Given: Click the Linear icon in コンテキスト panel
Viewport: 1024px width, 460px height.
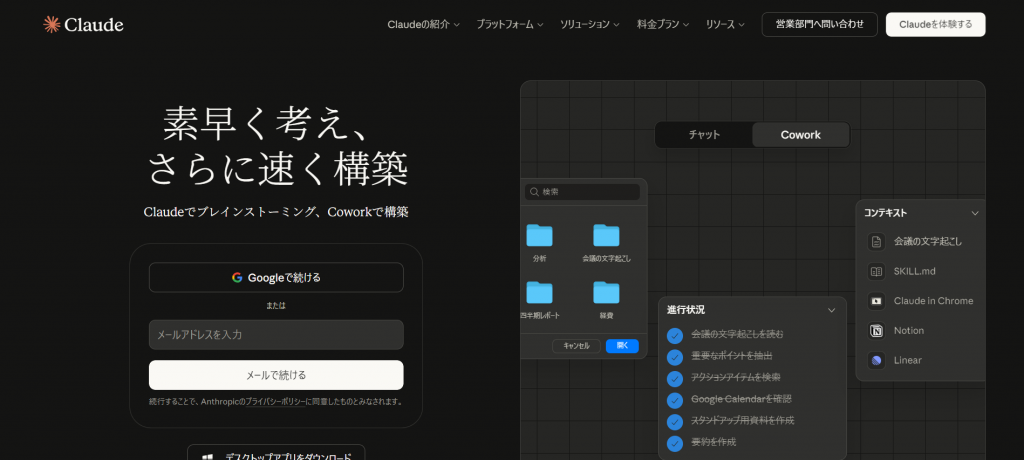Looking at the screenshot, I should click(x=876, y=360).
